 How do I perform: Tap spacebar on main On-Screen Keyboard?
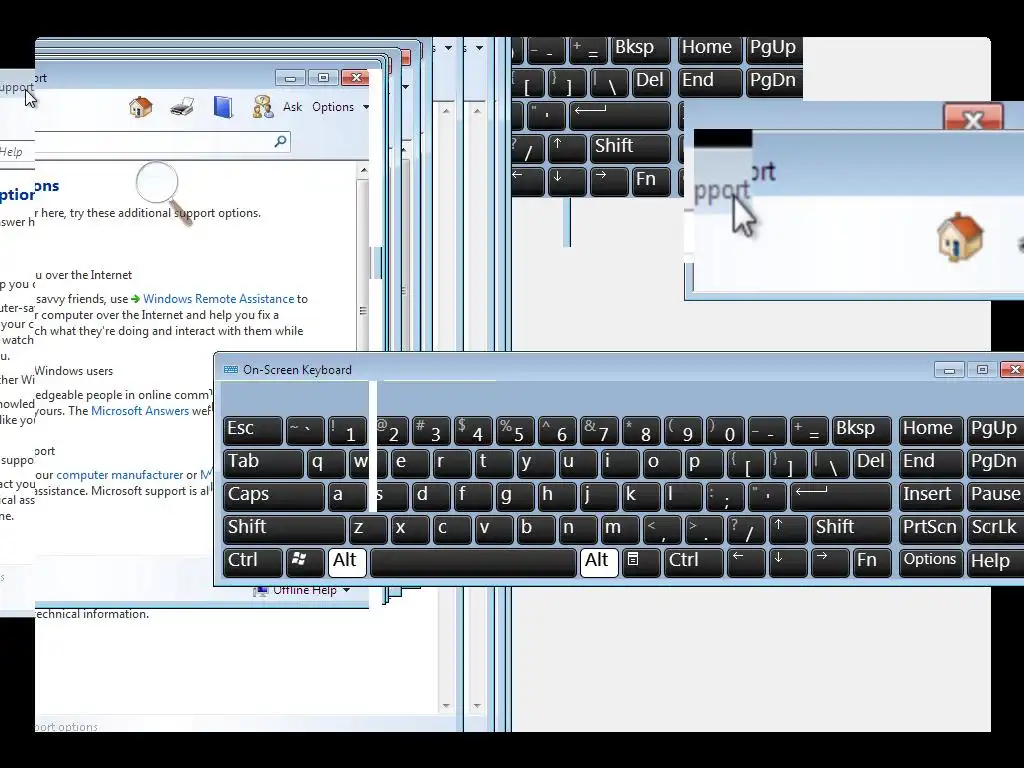coord(473,562)
